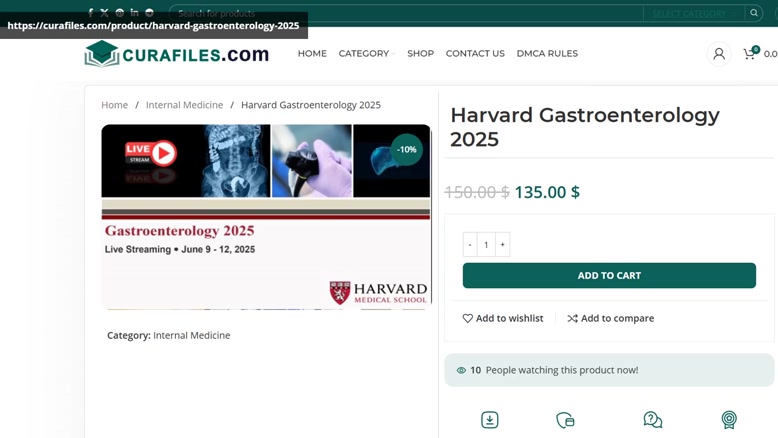This screenshot has width=778, height=438.
Task: Click the payment wallet feature icon
Action: (x=565, y=420)
